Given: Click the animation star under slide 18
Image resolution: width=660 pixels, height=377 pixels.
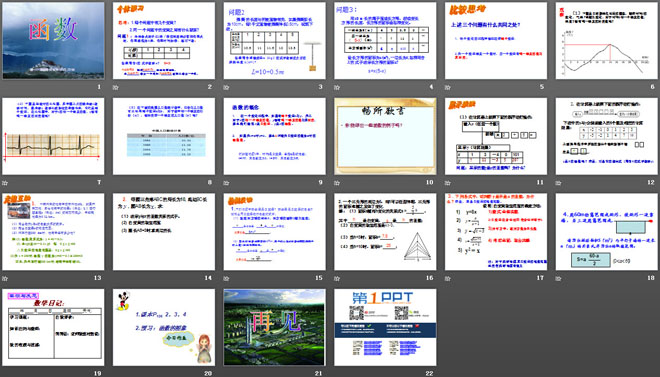Looking at the screenshot, I should [x=558, y=279].
